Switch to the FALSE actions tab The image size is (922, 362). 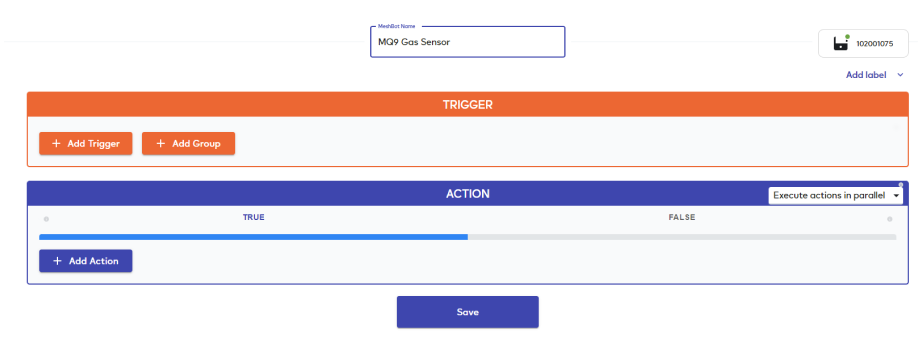point(682,217)
